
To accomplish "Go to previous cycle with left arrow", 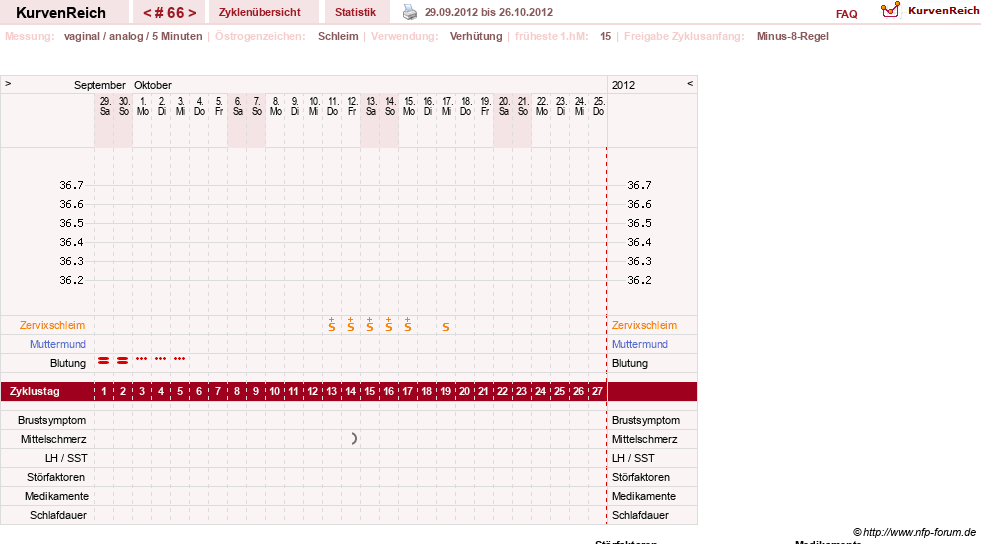I will pyautogui.click(x=148, y=13).
